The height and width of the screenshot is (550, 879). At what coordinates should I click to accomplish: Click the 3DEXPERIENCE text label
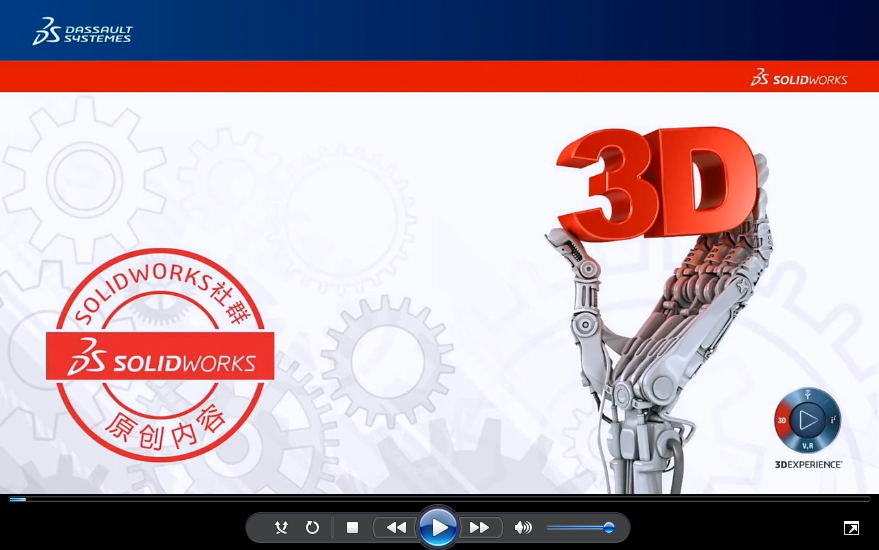(808, 465)
